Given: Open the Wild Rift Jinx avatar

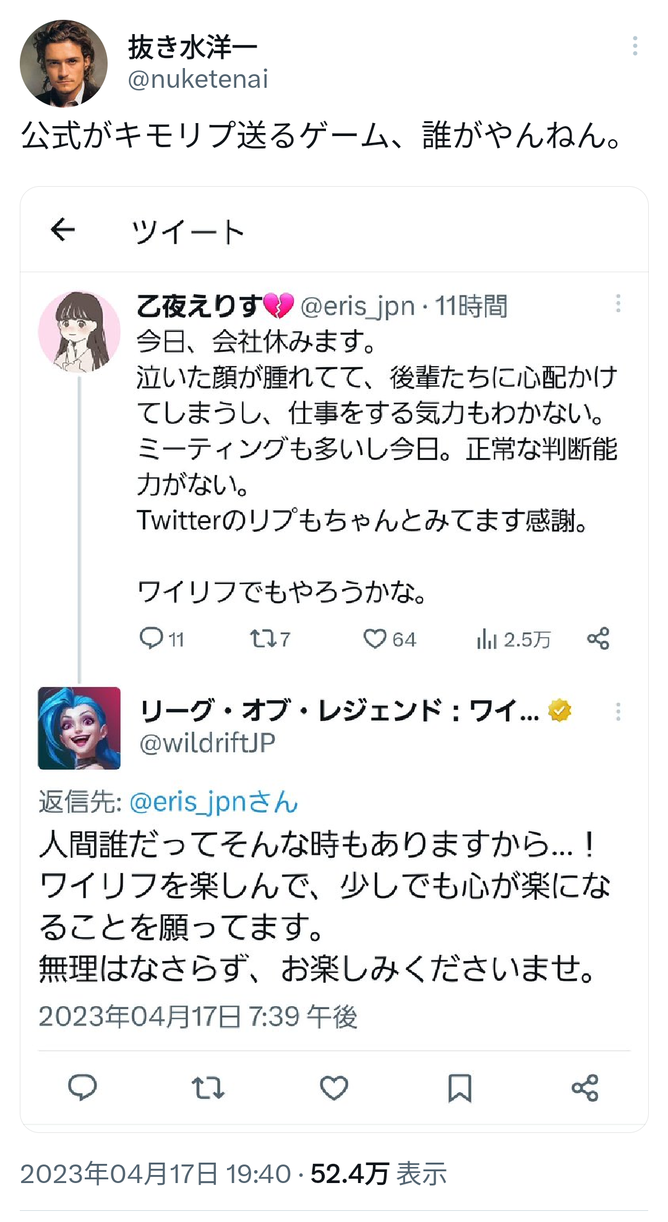Looking at the screenshot, I should pyautogui.click(x=79, y=728).
